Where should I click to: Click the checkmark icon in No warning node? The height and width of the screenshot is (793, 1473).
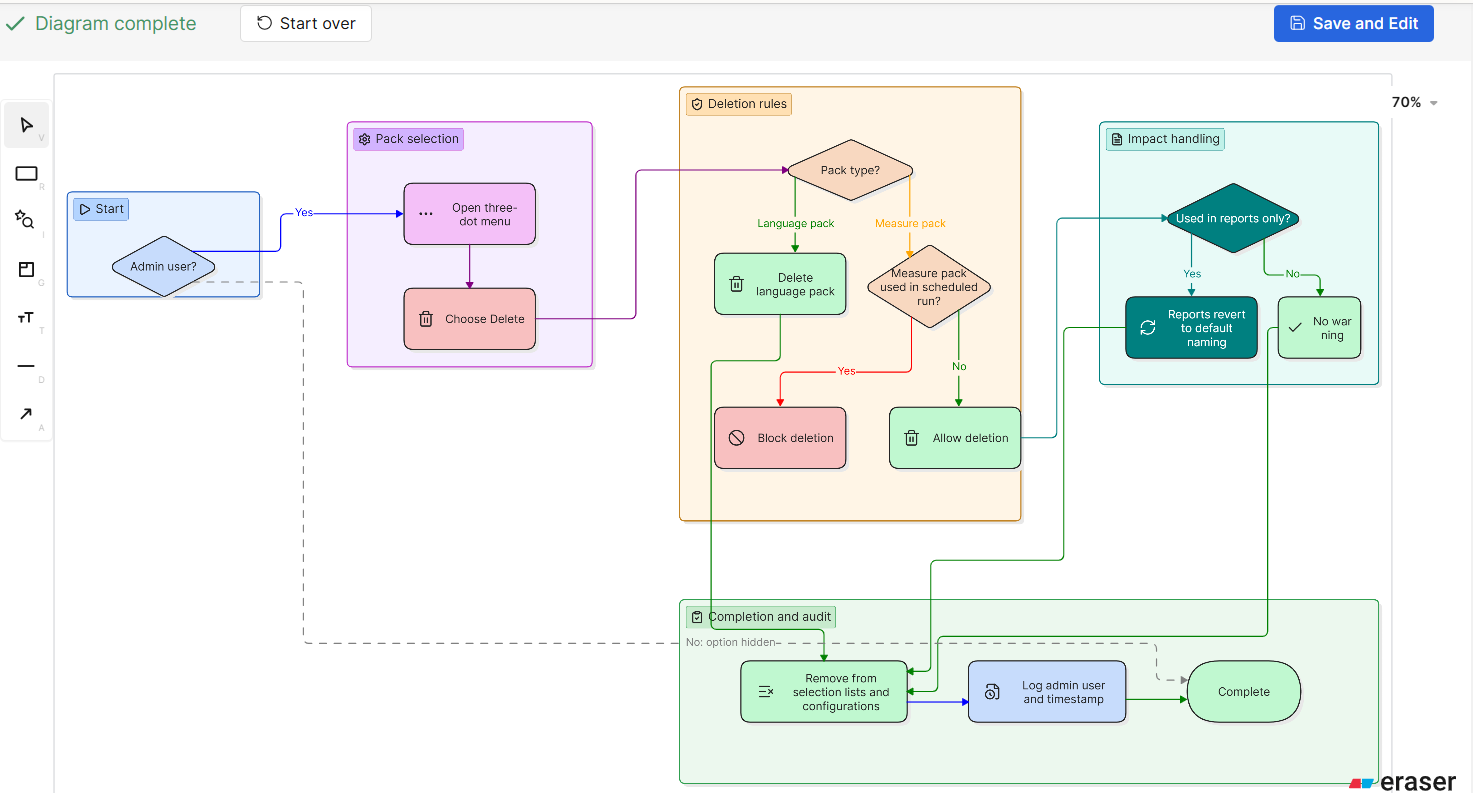[x=1295, y=328]
